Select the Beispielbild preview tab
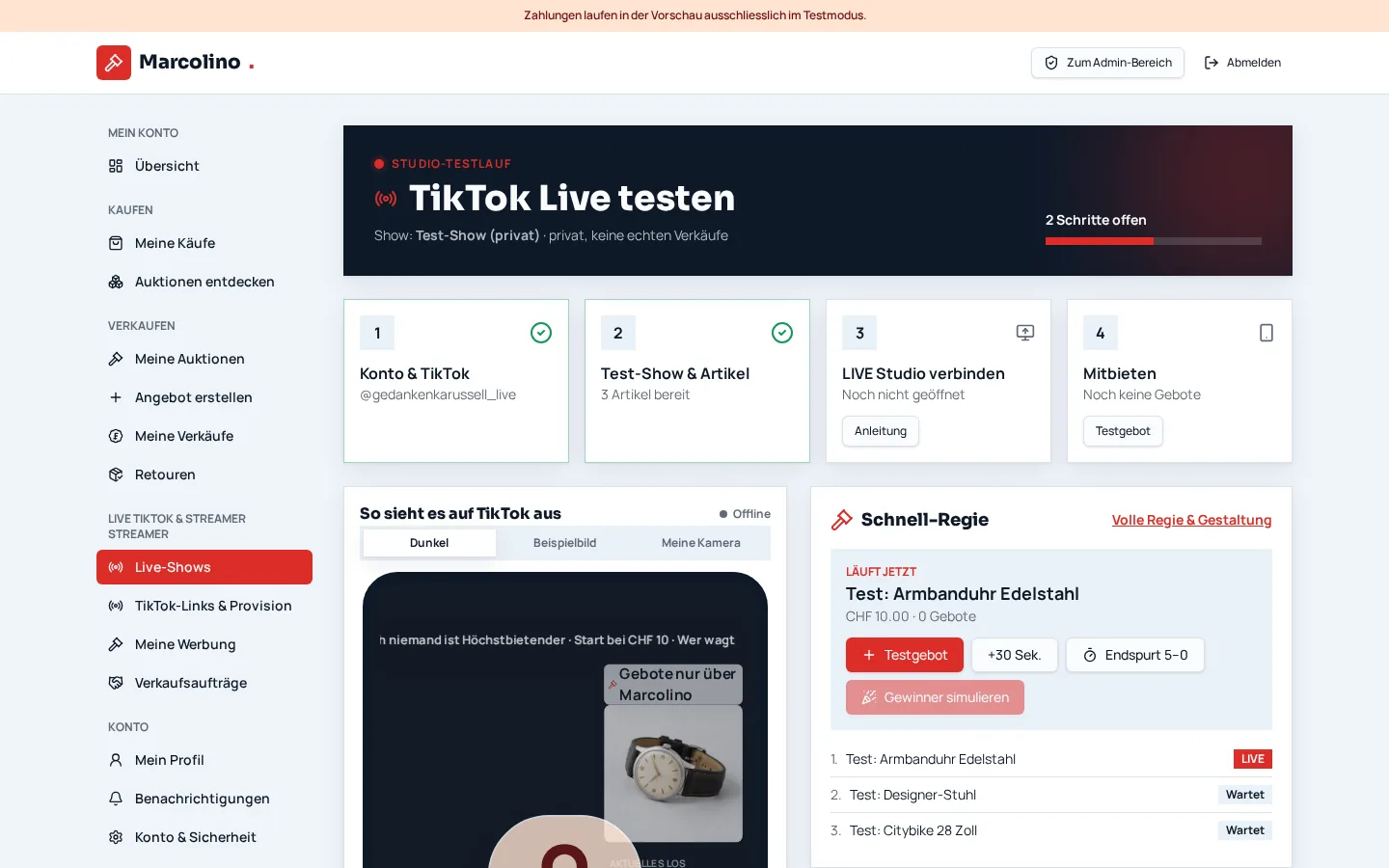Screen dimensions: 1389x868 click(565, 543)
